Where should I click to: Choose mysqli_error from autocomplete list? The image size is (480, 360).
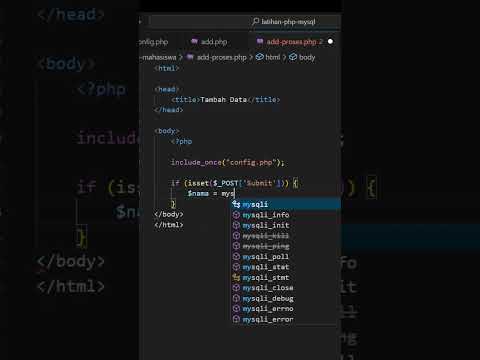point(286,319)
